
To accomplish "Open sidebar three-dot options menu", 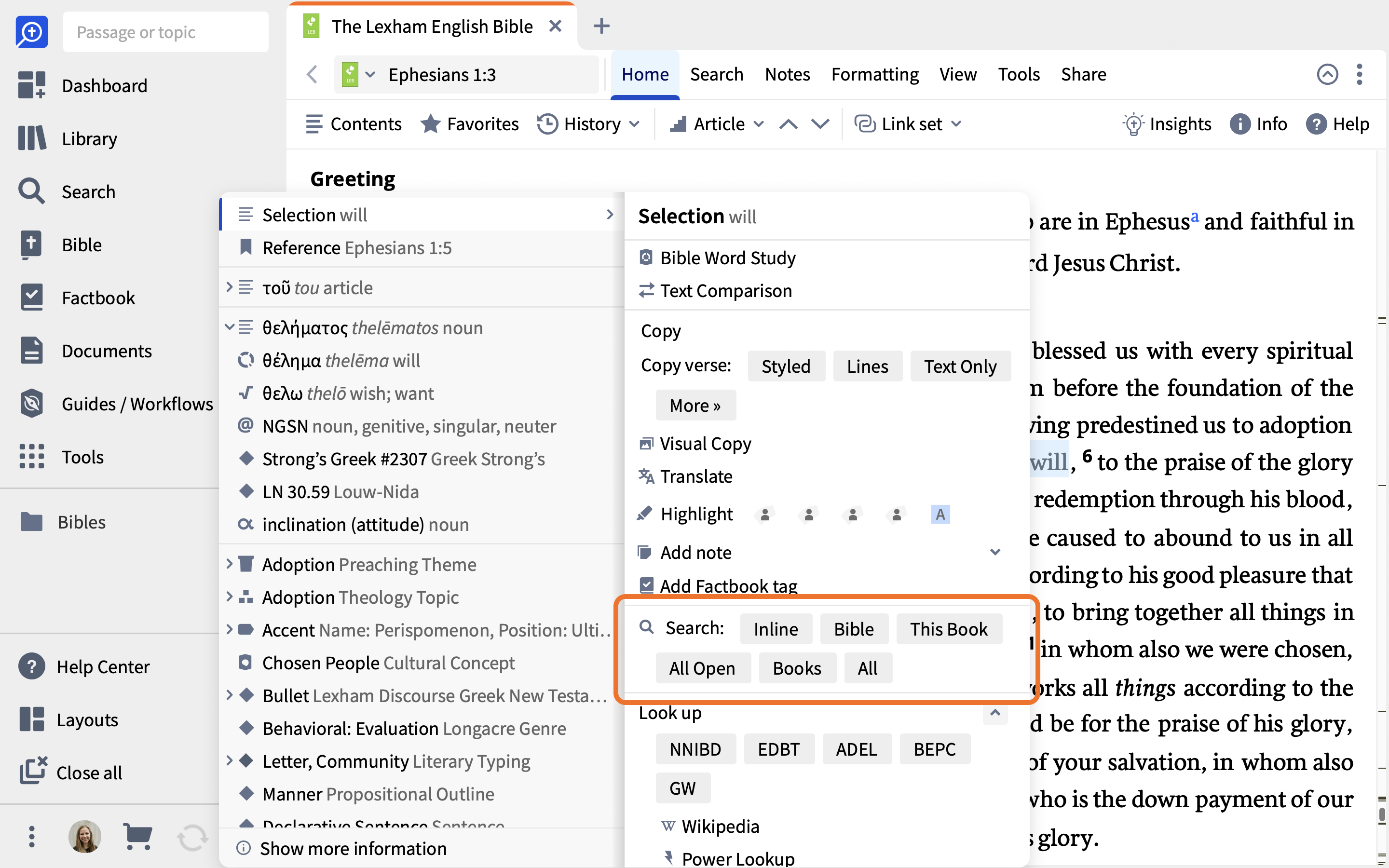I will [x=31, y=837].
